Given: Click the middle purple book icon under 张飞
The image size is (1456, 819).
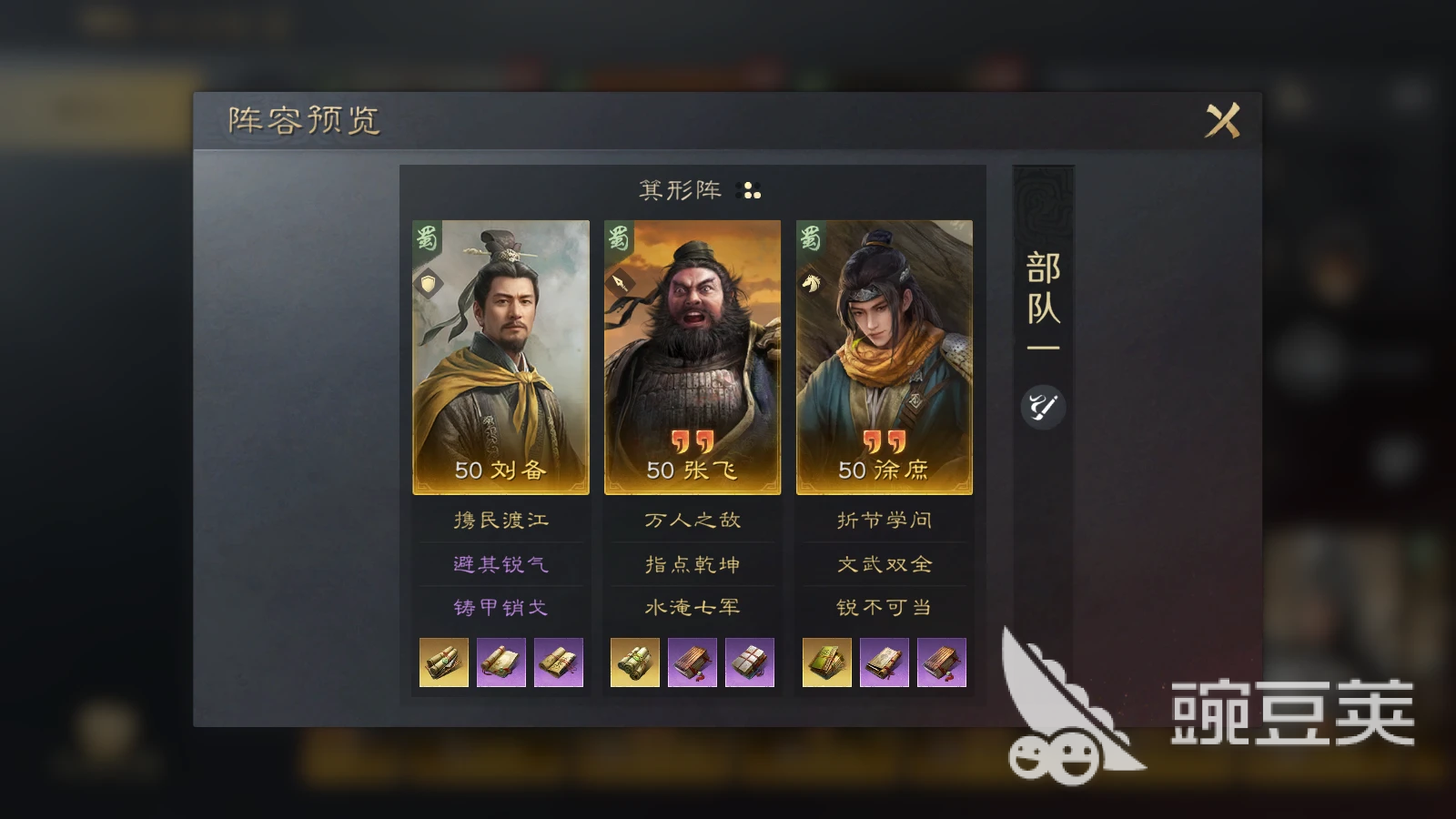Looking at the screenshot, I should (693, 662).
